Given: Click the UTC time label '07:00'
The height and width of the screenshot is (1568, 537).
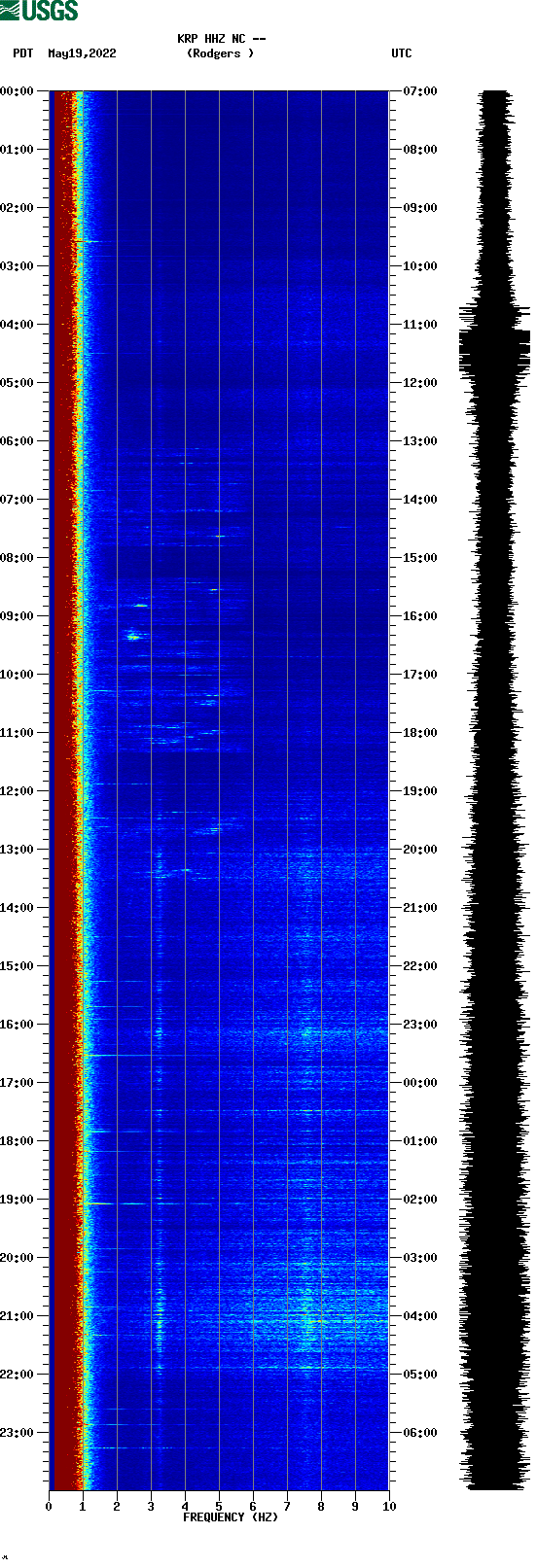Looking at the screenshot, I should tap(420, 91).
